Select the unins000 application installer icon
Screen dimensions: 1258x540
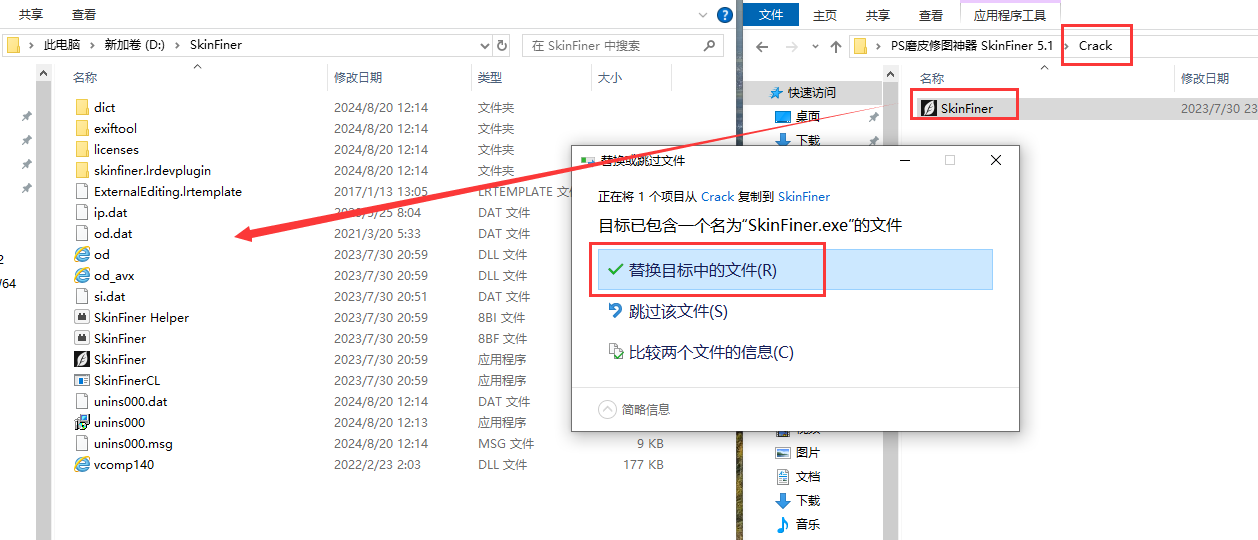click(82, 422)
